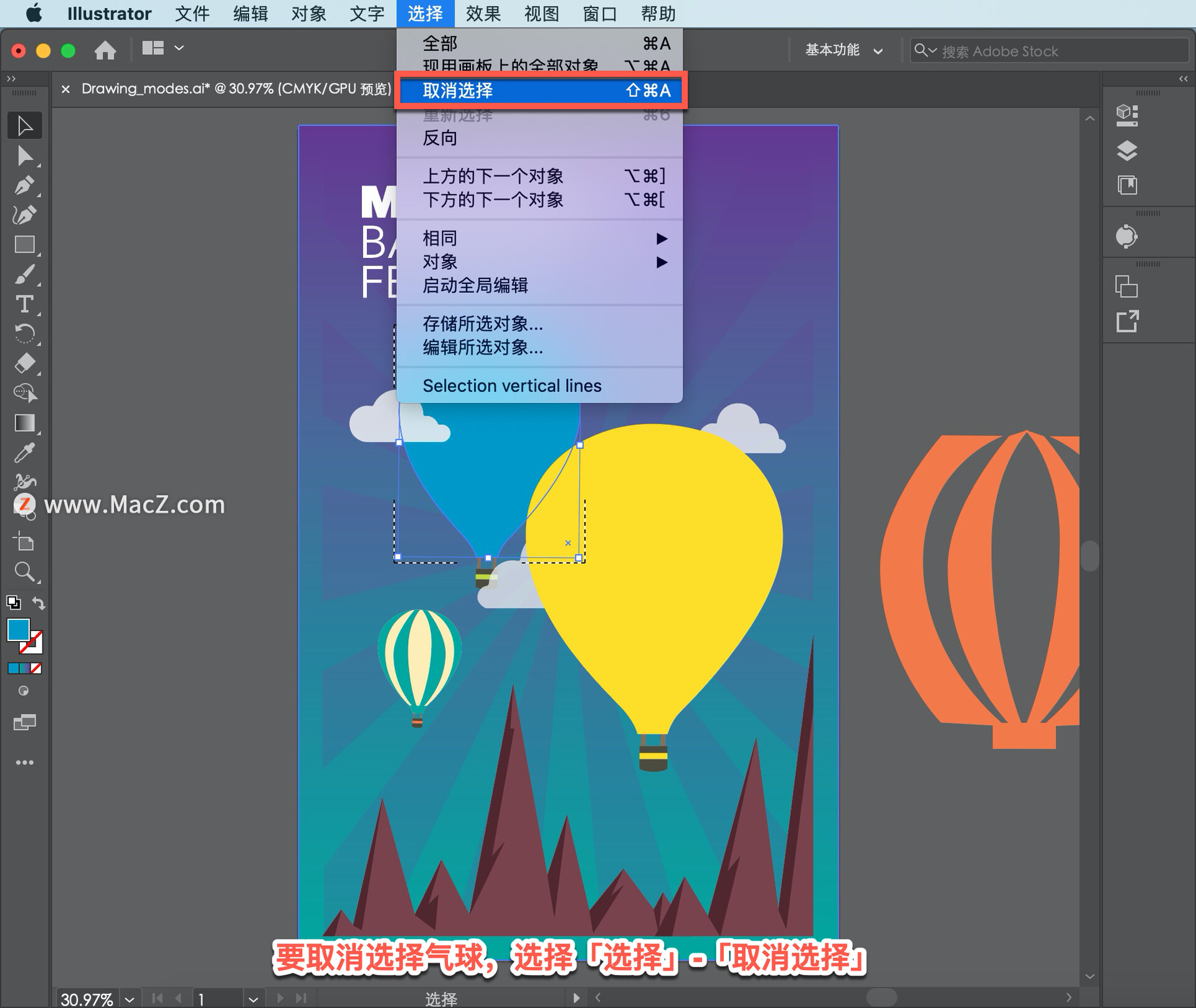Select the Pen tool
The width and height of the screenshot is (1196, 1008).
pyautogui.click(x=25, y=186)
